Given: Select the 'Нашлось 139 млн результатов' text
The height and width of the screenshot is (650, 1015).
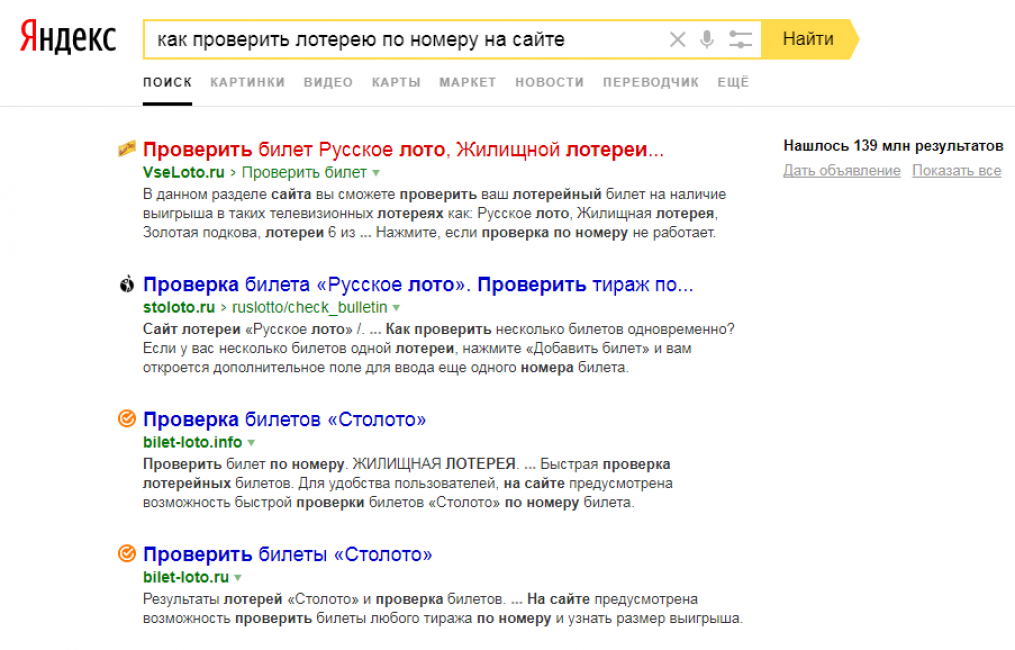Looking at the screenshot, I should 893,146.
